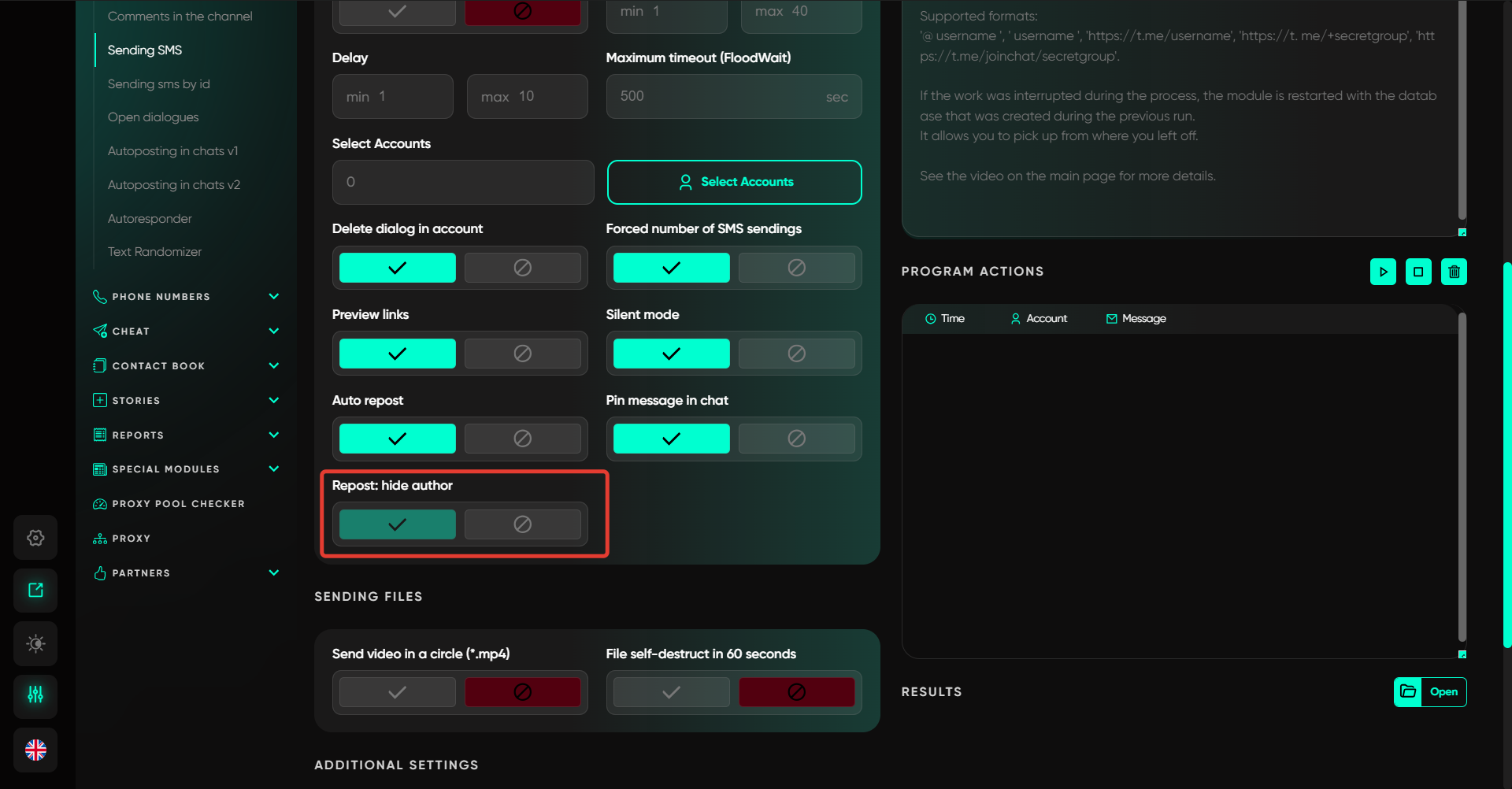Open Autoresponder from the sidebar
Viewport: 1512px width, 789px height.
tap(150, 219)
